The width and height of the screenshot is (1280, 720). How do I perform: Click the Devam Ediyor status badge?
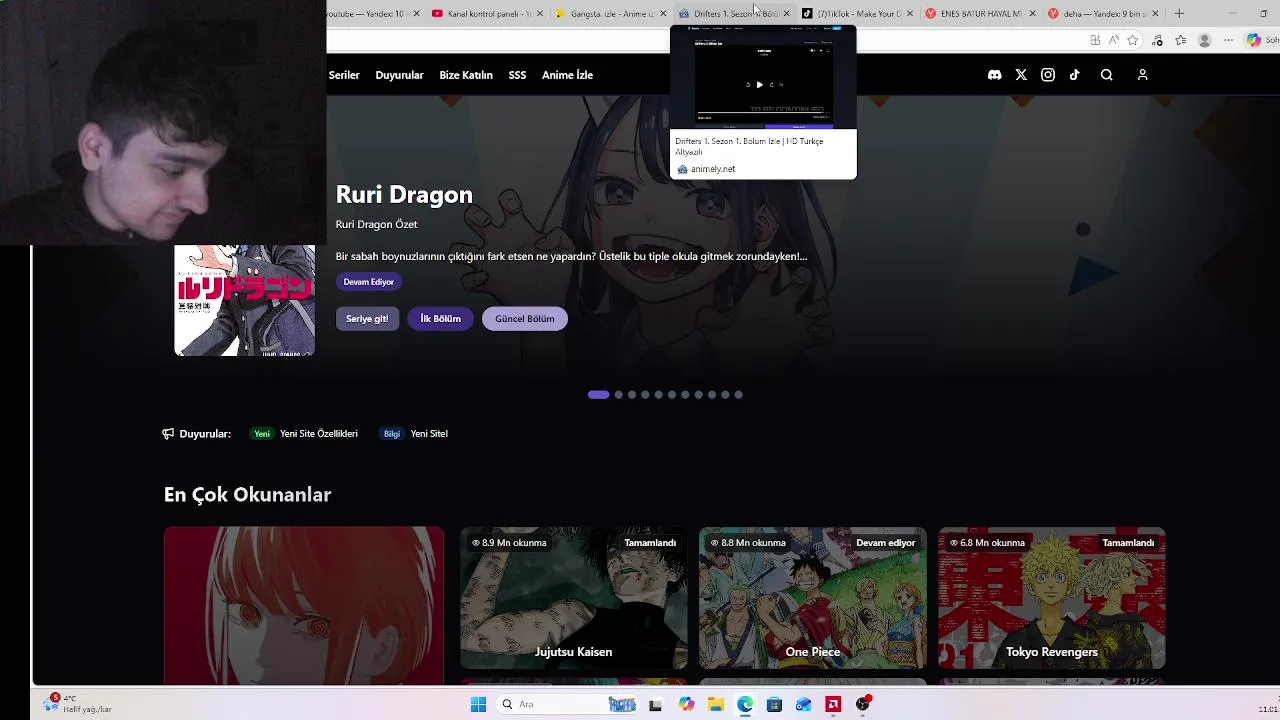pyautogui.click(x=369, y=282)
